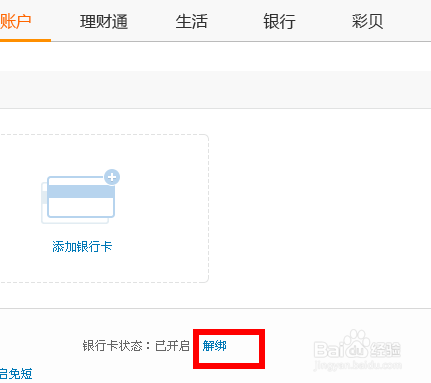Click the partially visible 启免短 link
The image size is (431, 383).
pos(16,374)
